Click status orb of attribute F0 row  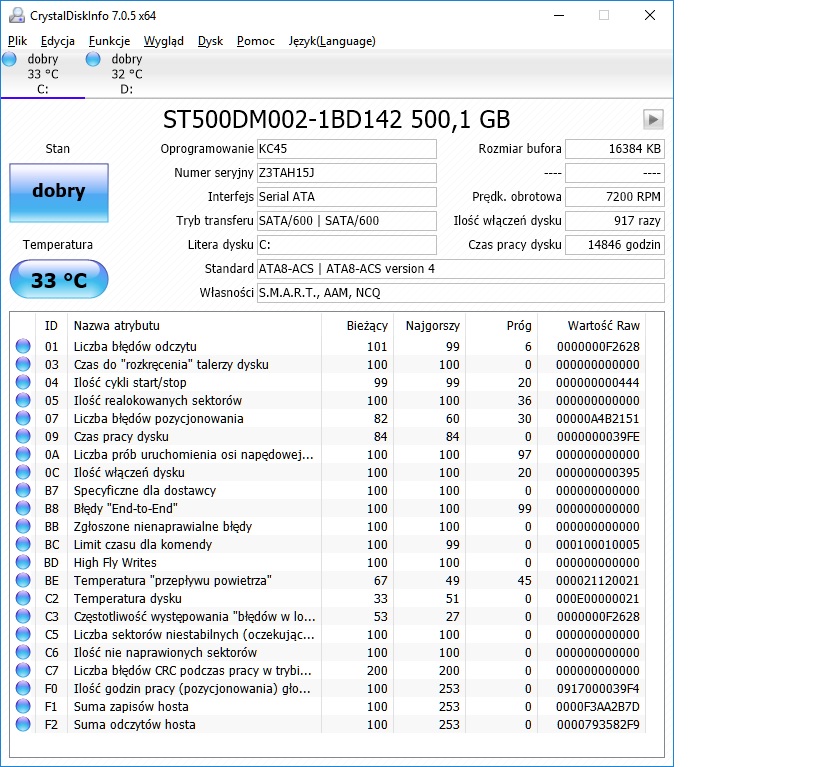click(23, 689)
